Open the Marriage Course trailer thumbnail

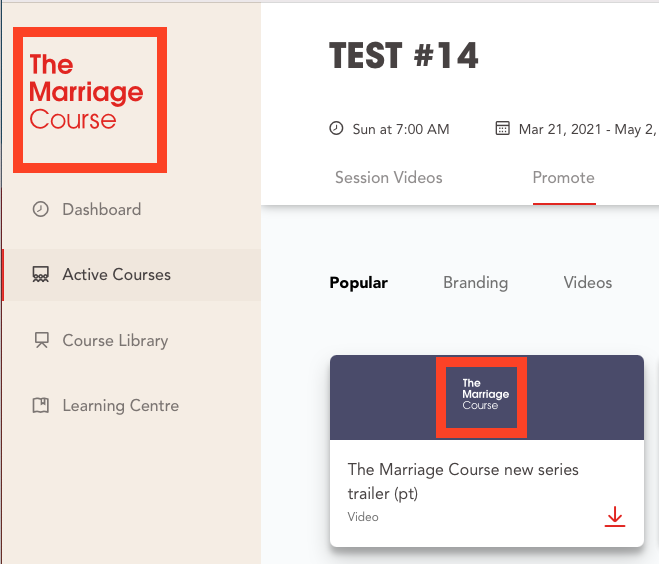(x=487, y=398)
